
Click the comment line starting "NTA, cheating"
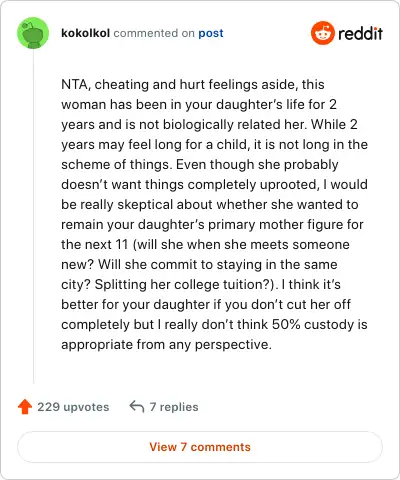(193, 85)
